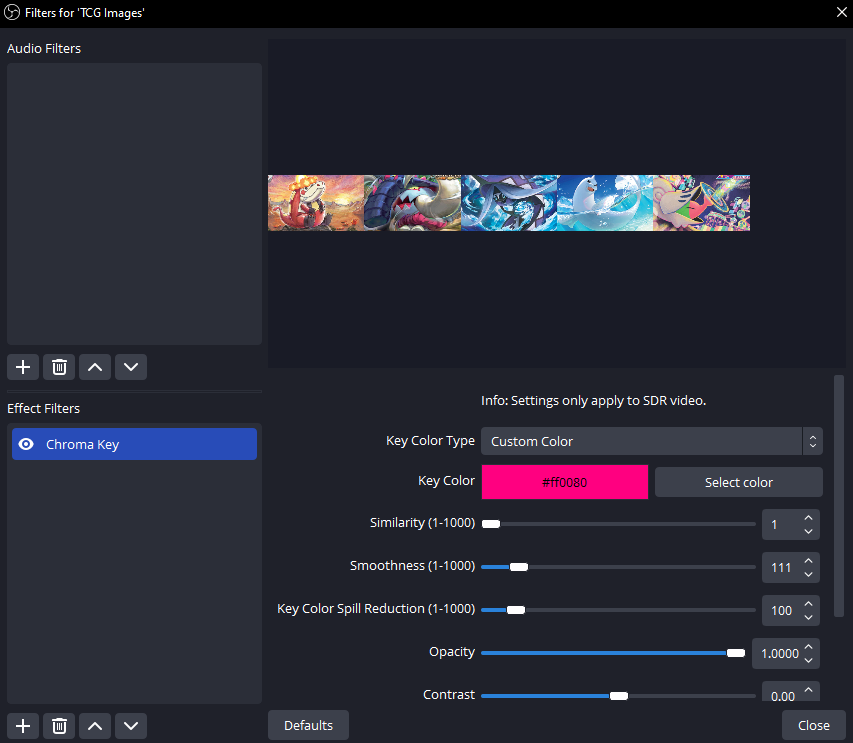The image size is (853, 743).
Task: Click the 'Key Color Type' label
Action: click(x=430, y=441)
